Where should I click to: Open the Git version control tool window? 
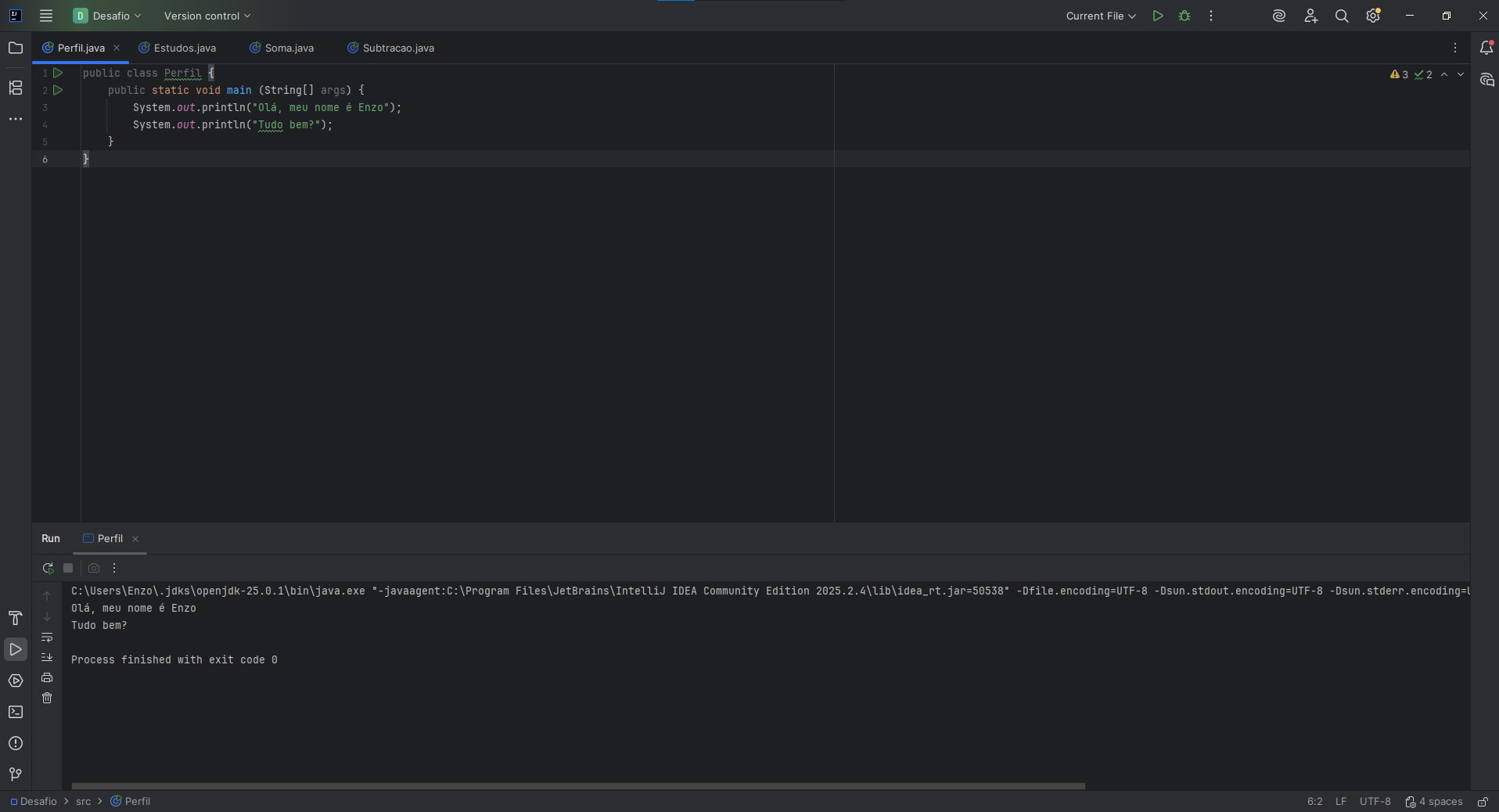[16, 774]
